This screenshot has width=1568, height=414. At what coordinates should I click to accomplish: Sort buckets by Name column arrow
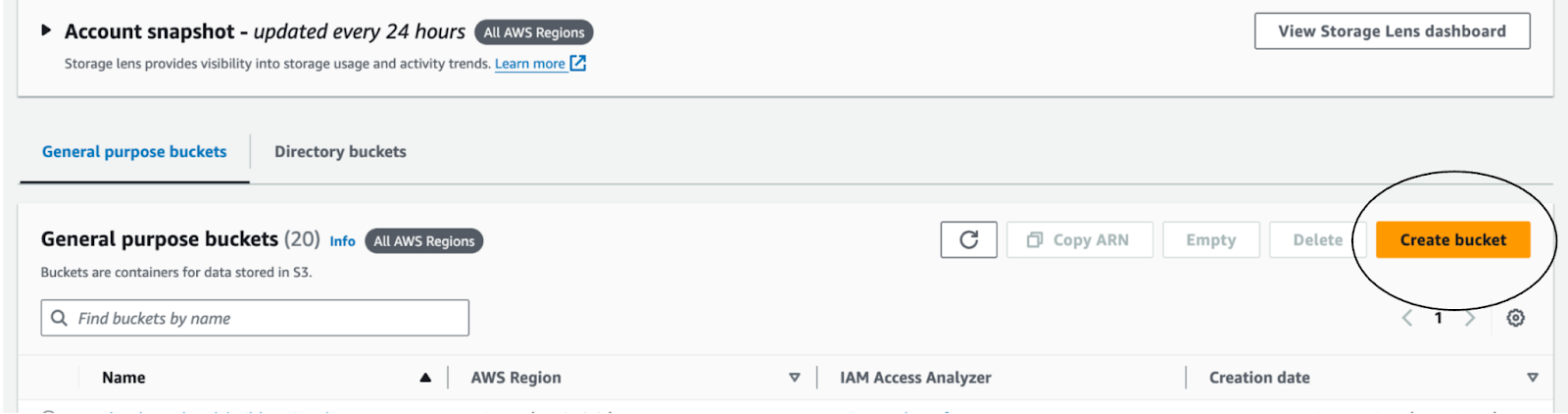(425, 378)
